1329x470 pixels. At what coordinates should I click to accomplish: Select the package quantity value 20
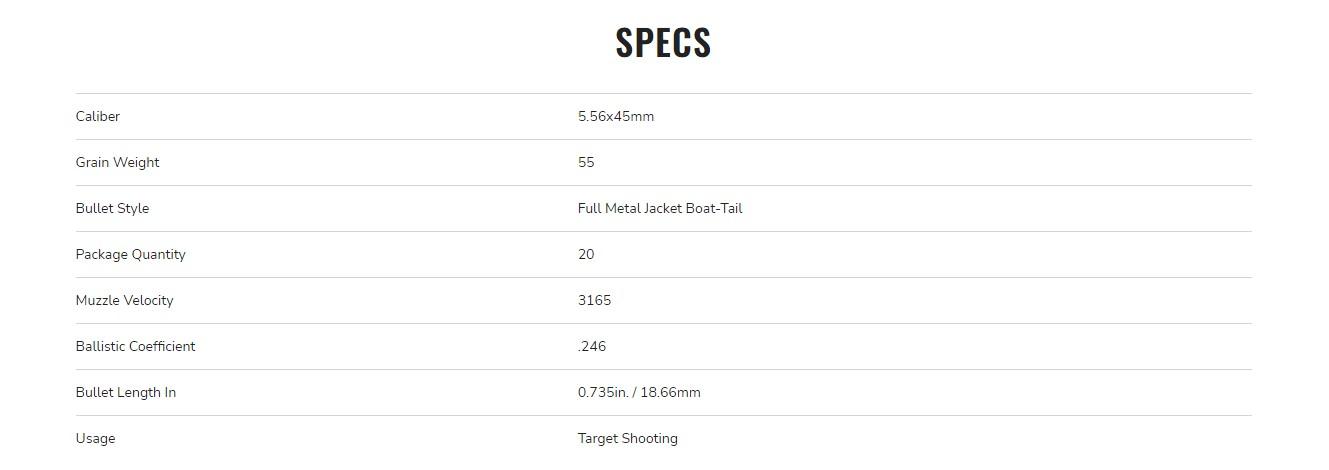coord(586,254)
